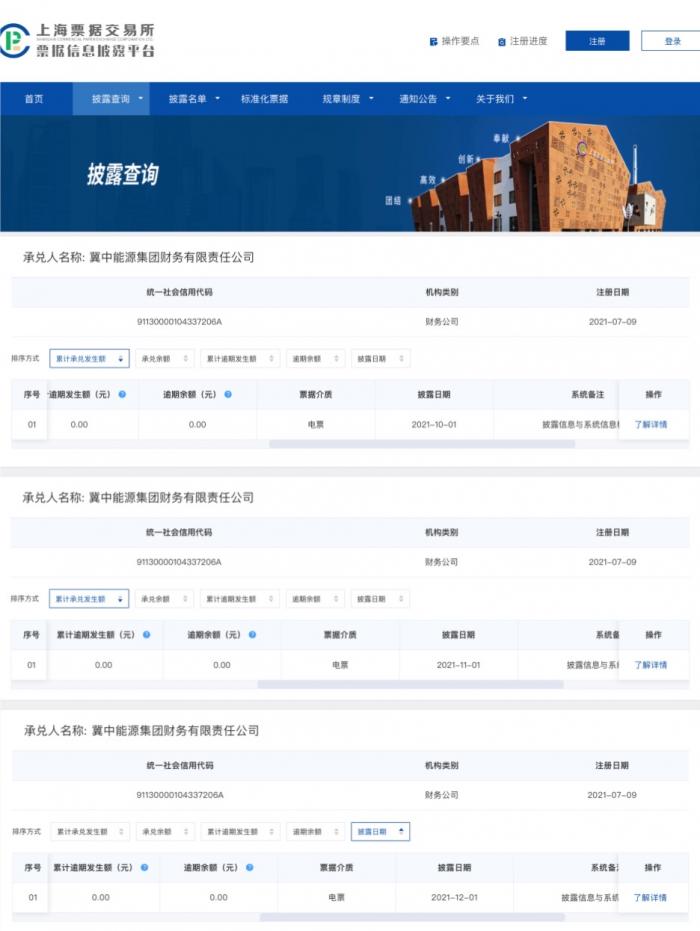The height and width of the screenshot is (931, 700).
Task: Expand the arrow beside 规章制度
Action: pyautogui.click(x=371, y=99)
